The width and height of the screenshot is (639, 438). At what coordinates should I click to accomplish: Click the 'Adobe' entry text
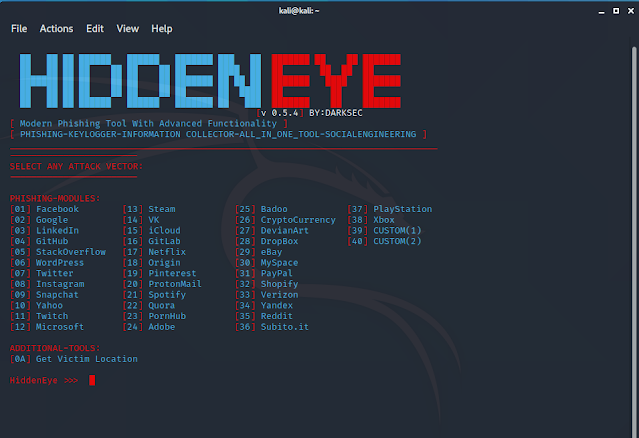tap(162, 327)
